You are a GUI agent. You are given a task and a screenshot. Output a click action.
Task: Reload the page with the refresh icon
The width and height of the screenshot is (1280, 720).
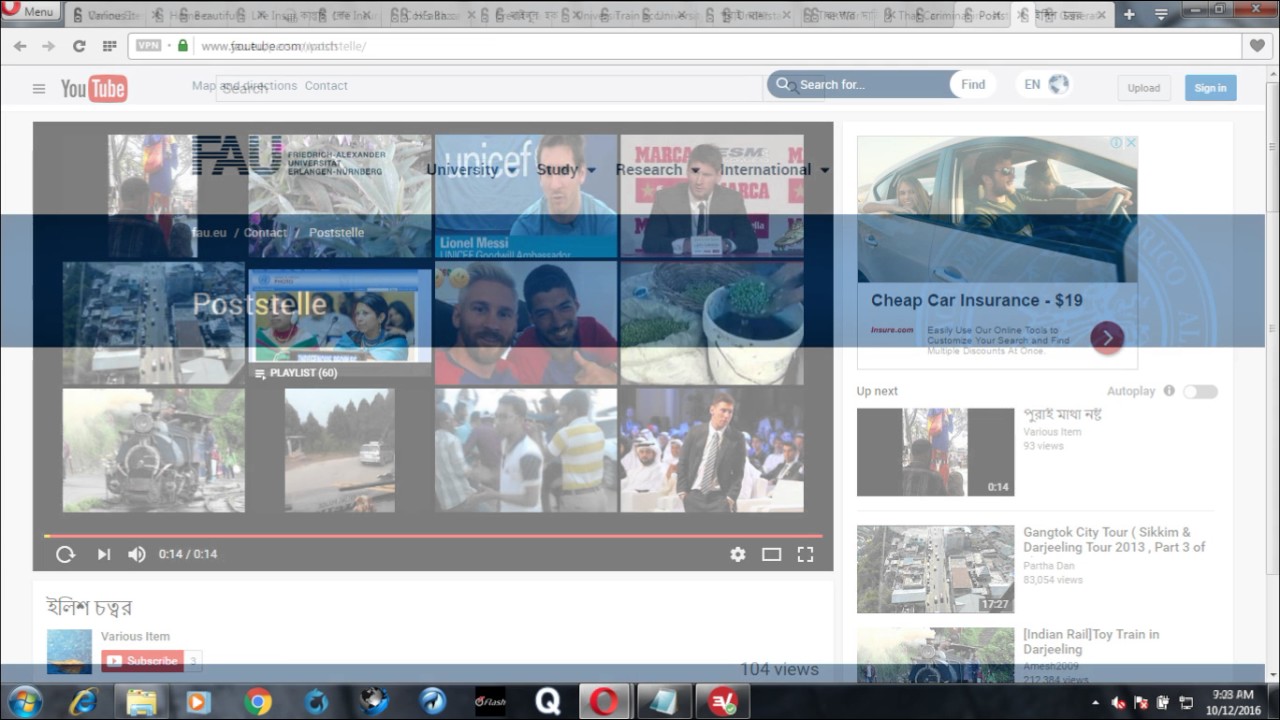[79, 46]
